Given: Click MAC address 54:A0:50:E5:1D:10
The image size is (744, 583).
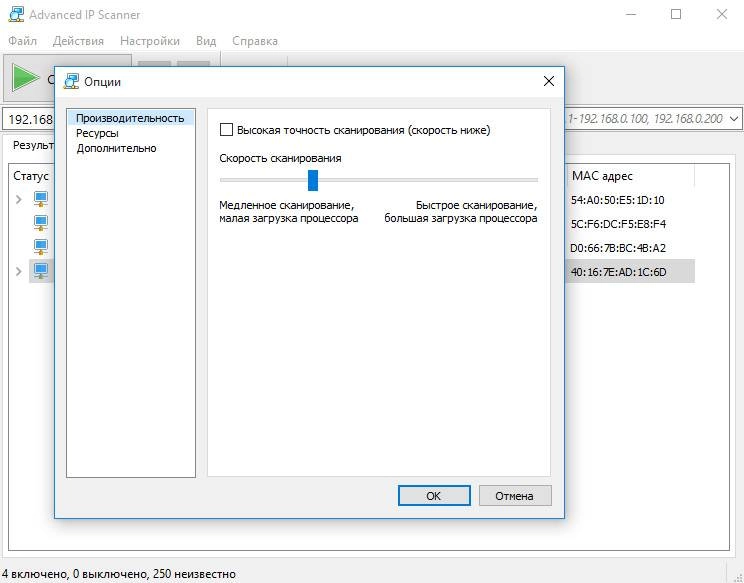Looking at the screenshot, I should (x=617, y=200).
